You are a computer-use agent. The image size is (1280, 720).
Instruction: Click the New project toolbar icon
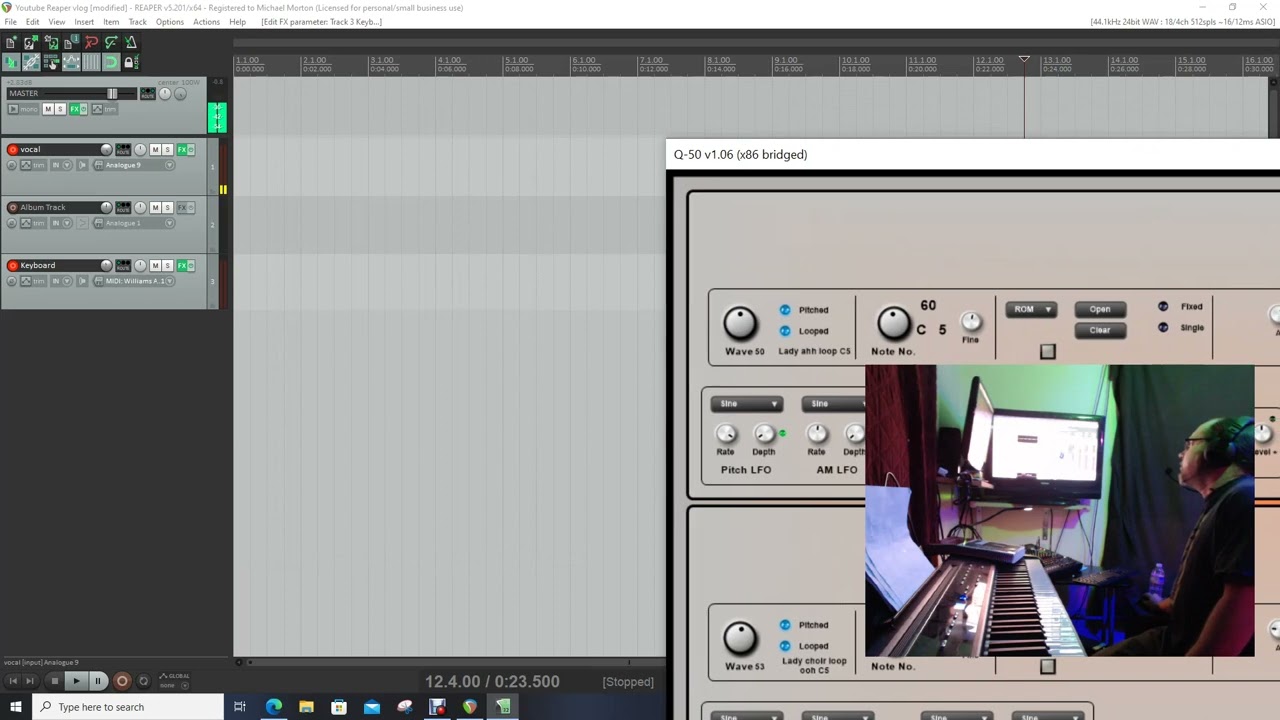[x=11, y=42]
